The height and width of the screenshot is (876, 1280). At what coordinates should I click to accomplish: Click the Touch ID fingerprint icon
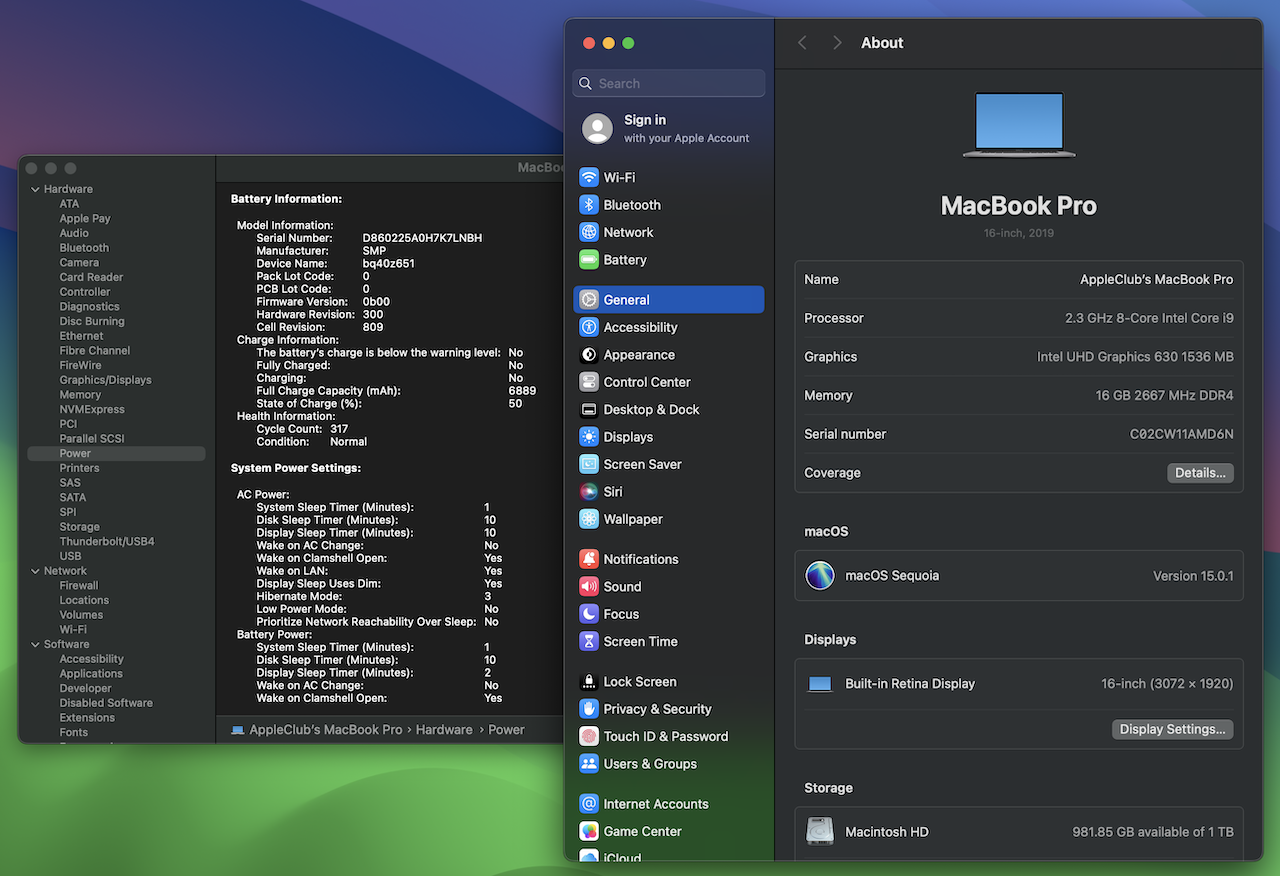click(x=589, y=737)
